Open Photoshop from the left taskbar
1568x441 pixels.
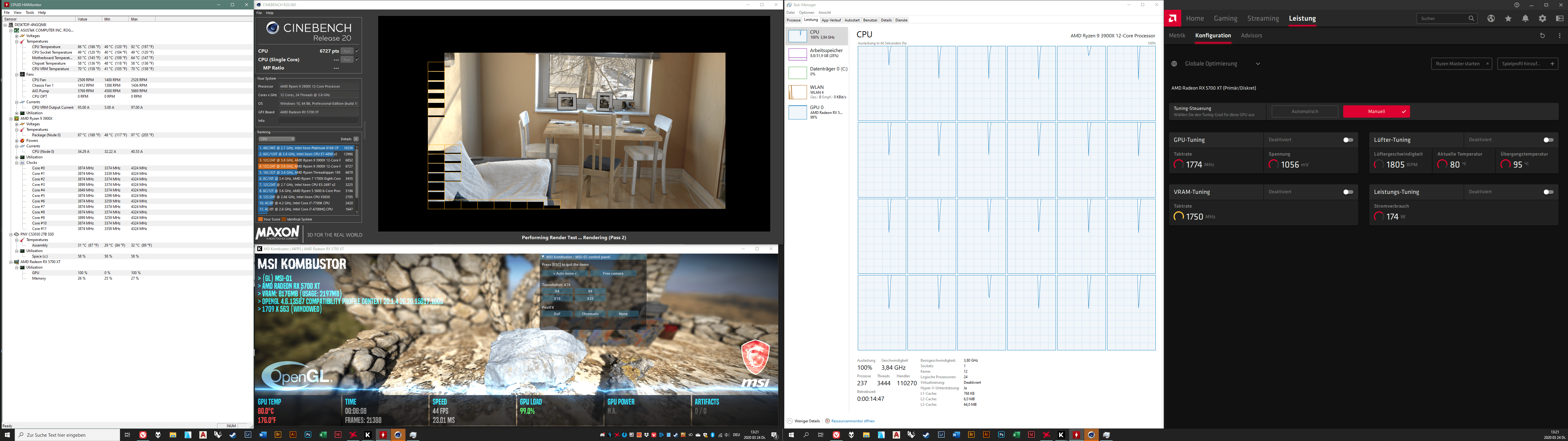point(308,435)
